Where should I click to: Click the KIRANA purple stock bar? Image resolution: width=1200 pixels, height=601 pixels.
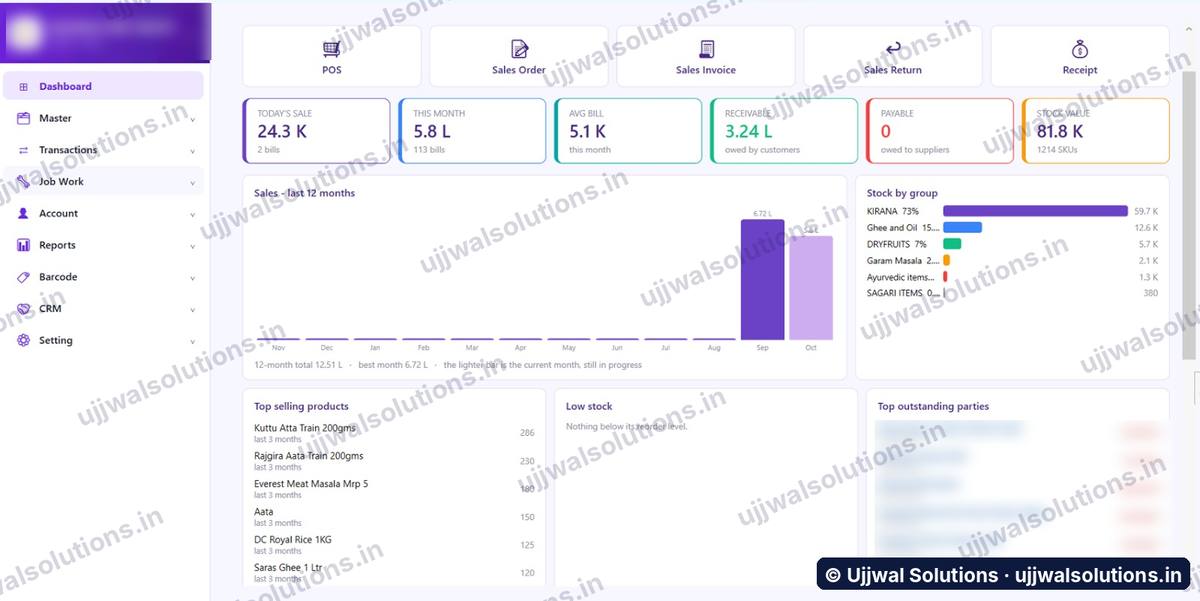pos(1035,211)
